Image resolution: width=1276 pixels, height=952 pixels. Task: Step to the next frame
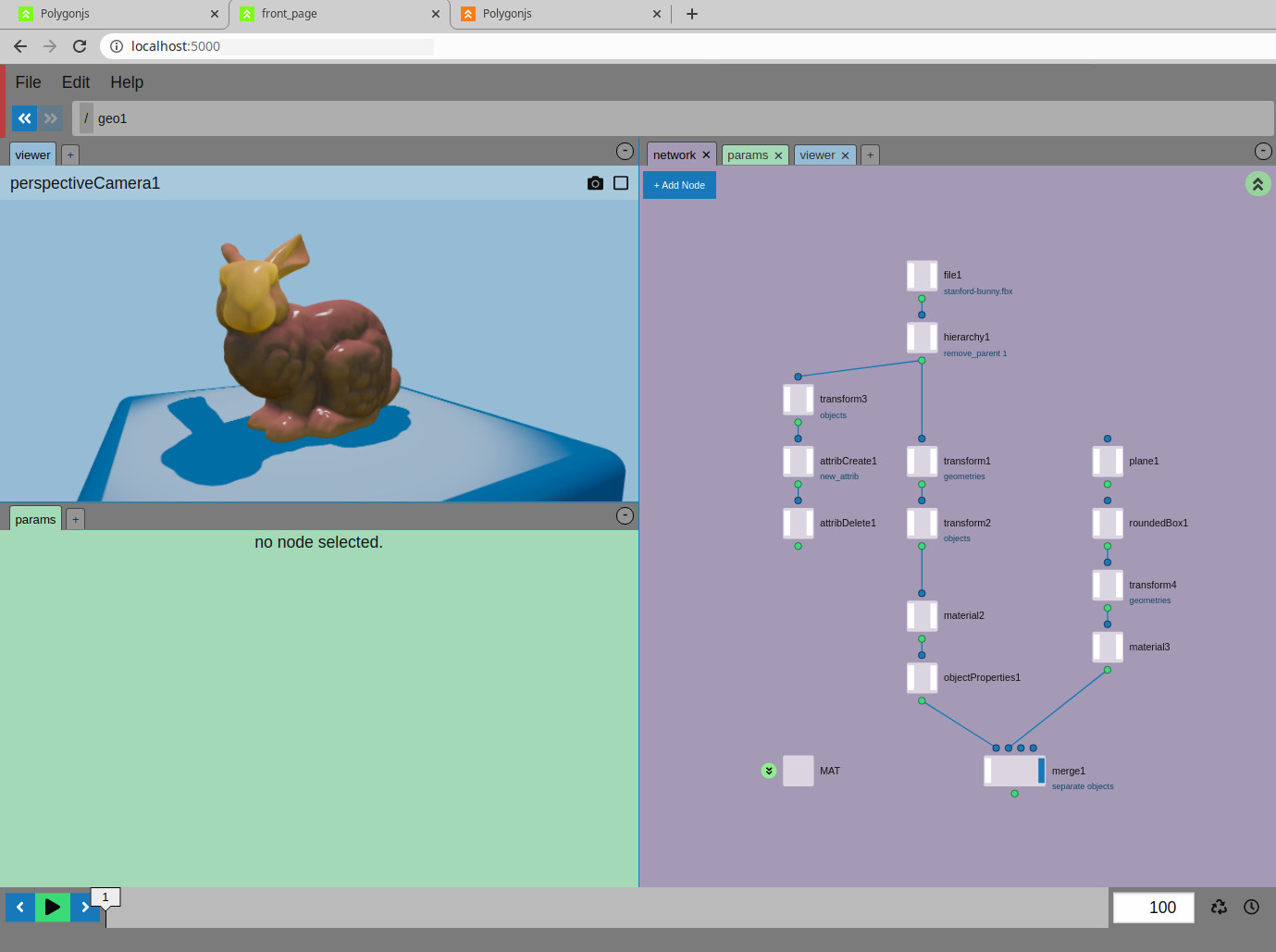(84, 907)
